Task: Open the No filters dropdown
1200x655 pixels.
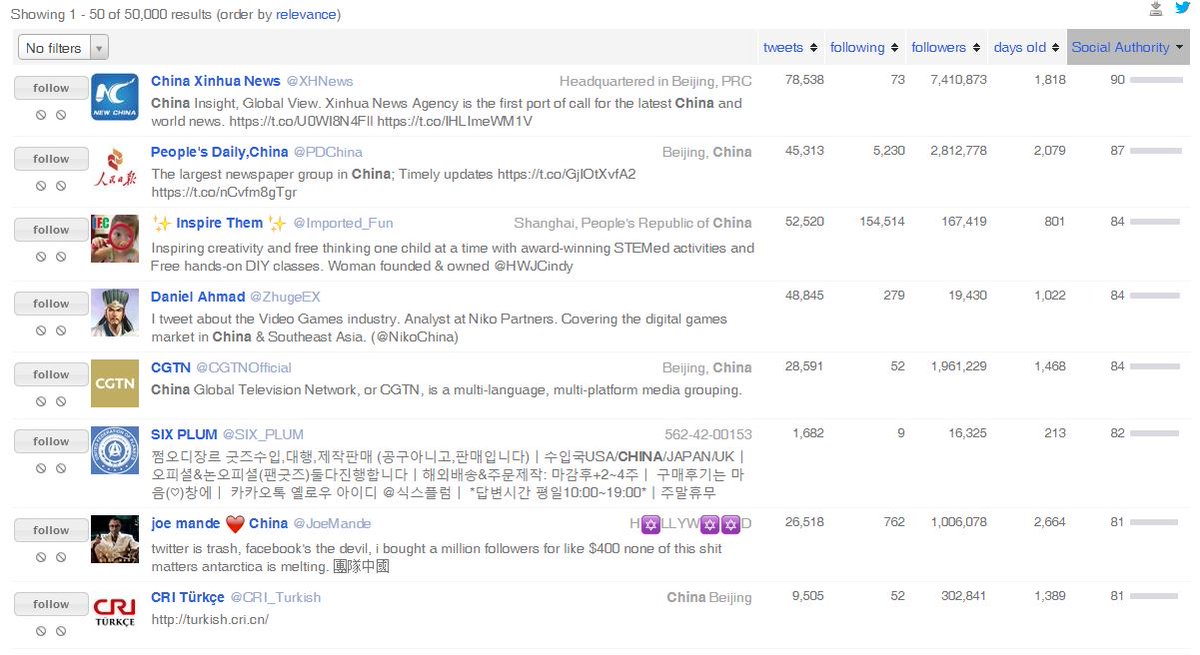Action: pyautogui.click(x=63, y=47)
